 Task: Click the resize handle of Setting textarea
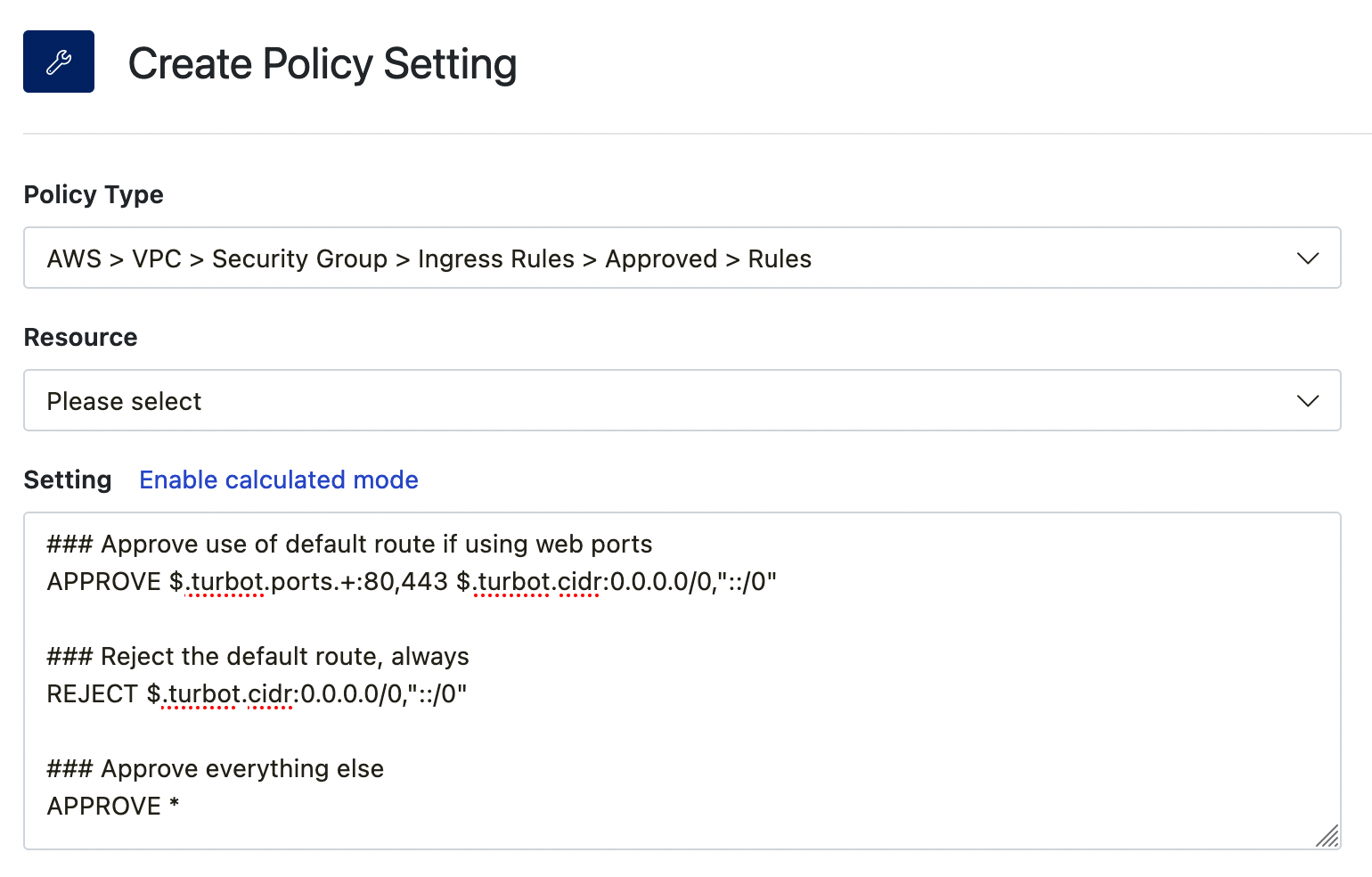[1327, 835]
